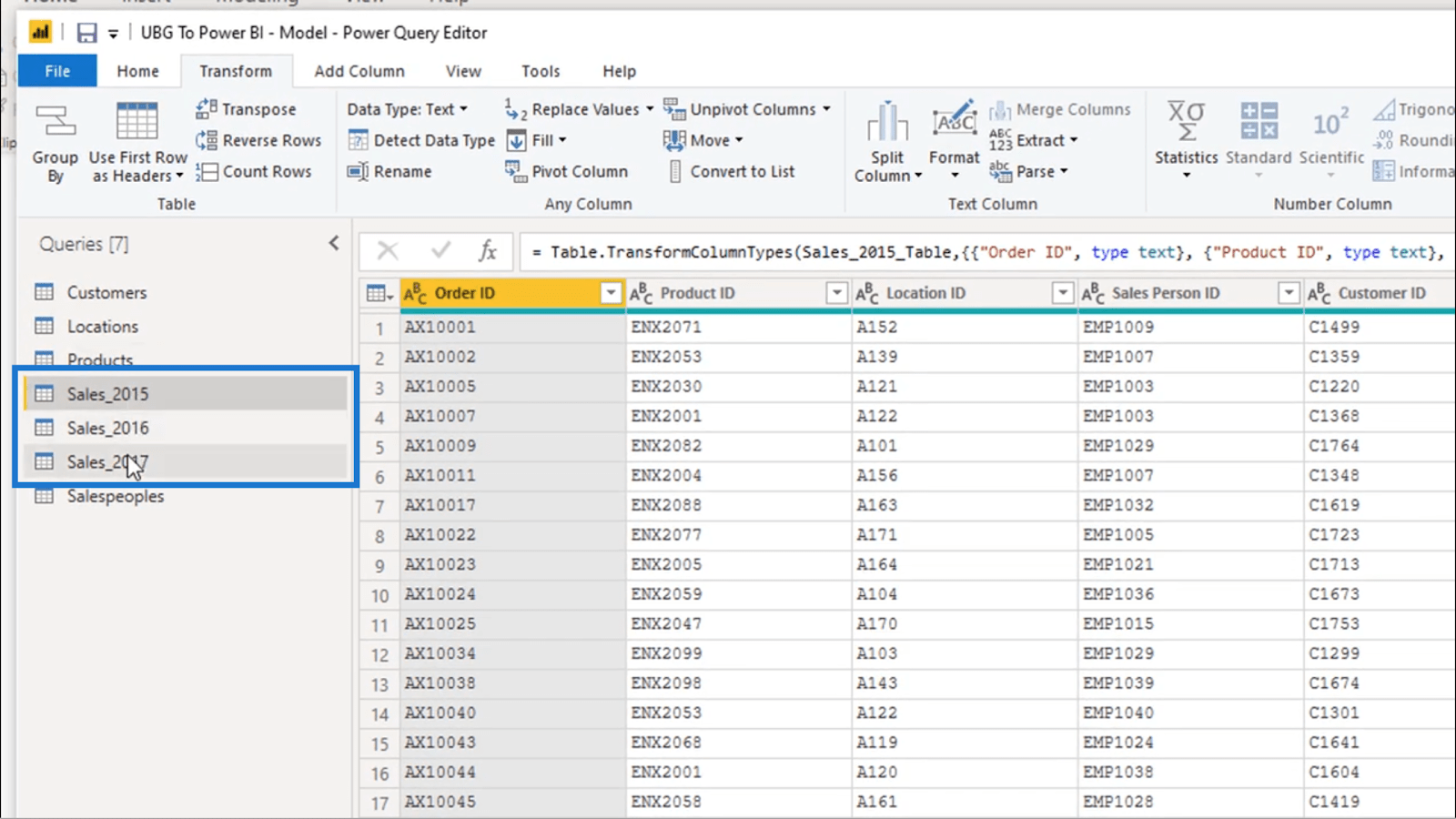Open the Sales Person ID filter dropdown
The image size is (1456, 819).
coord(1289,293)
